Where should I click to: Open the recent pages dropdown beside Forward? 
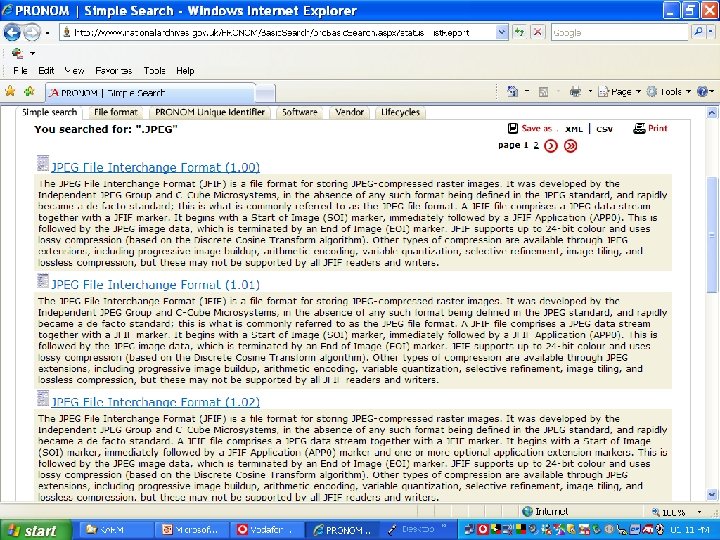(x=47, y=33)
